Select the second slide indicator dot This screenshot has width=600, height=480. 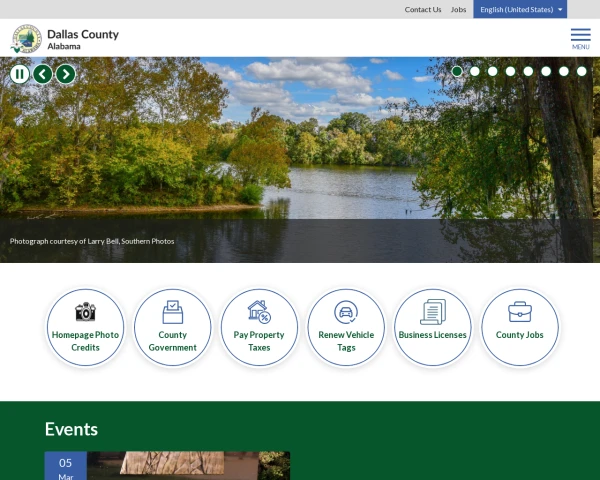[475, 71]
